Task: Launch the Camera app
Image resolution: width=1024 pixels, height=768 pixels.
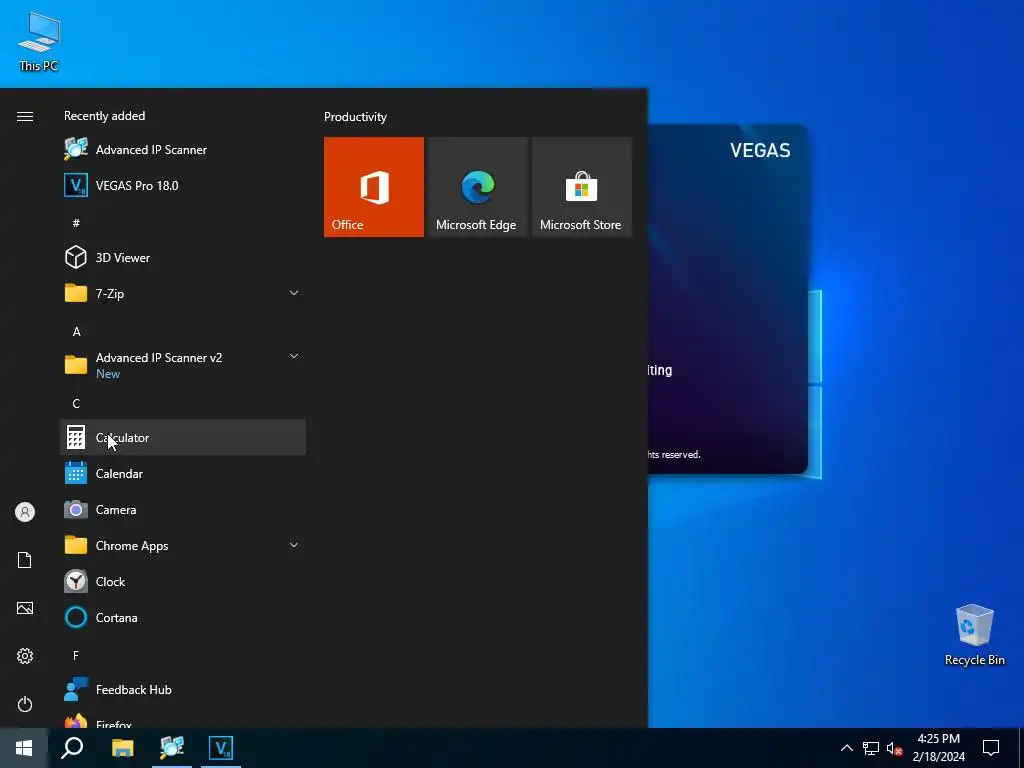Action: [x=183, y=509]
